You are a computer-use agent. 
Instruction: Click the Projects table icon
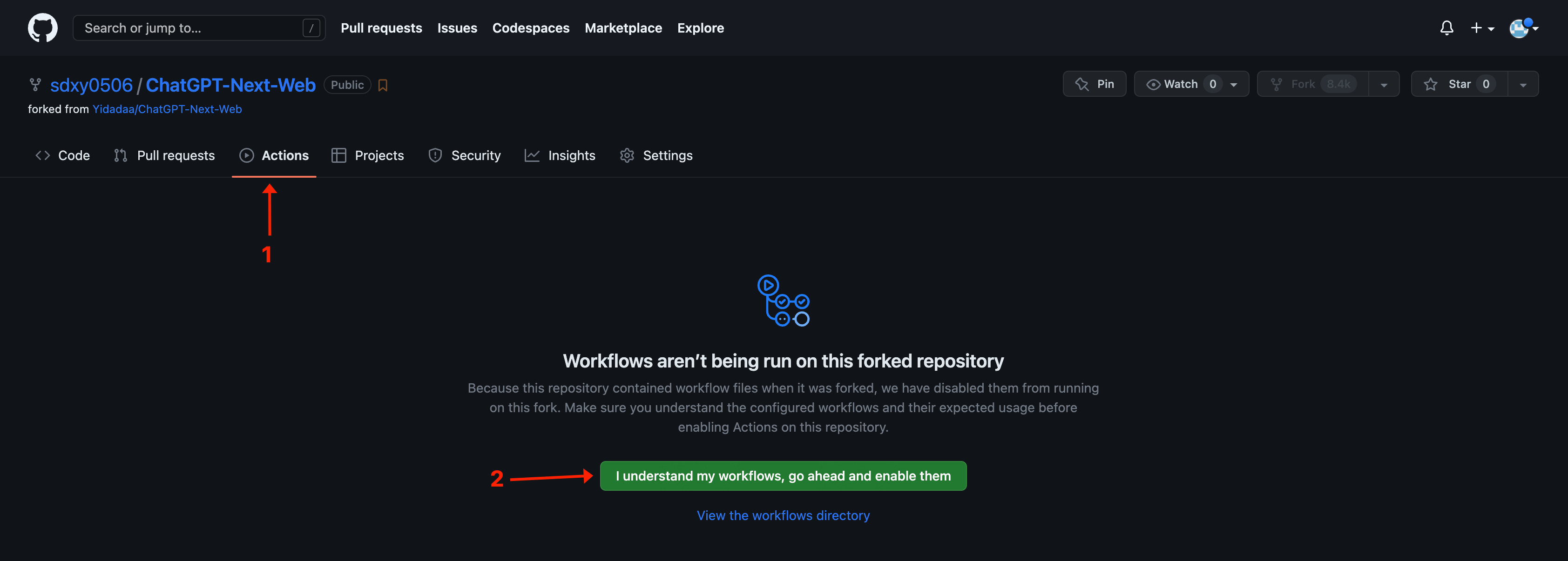pos(339,156)
